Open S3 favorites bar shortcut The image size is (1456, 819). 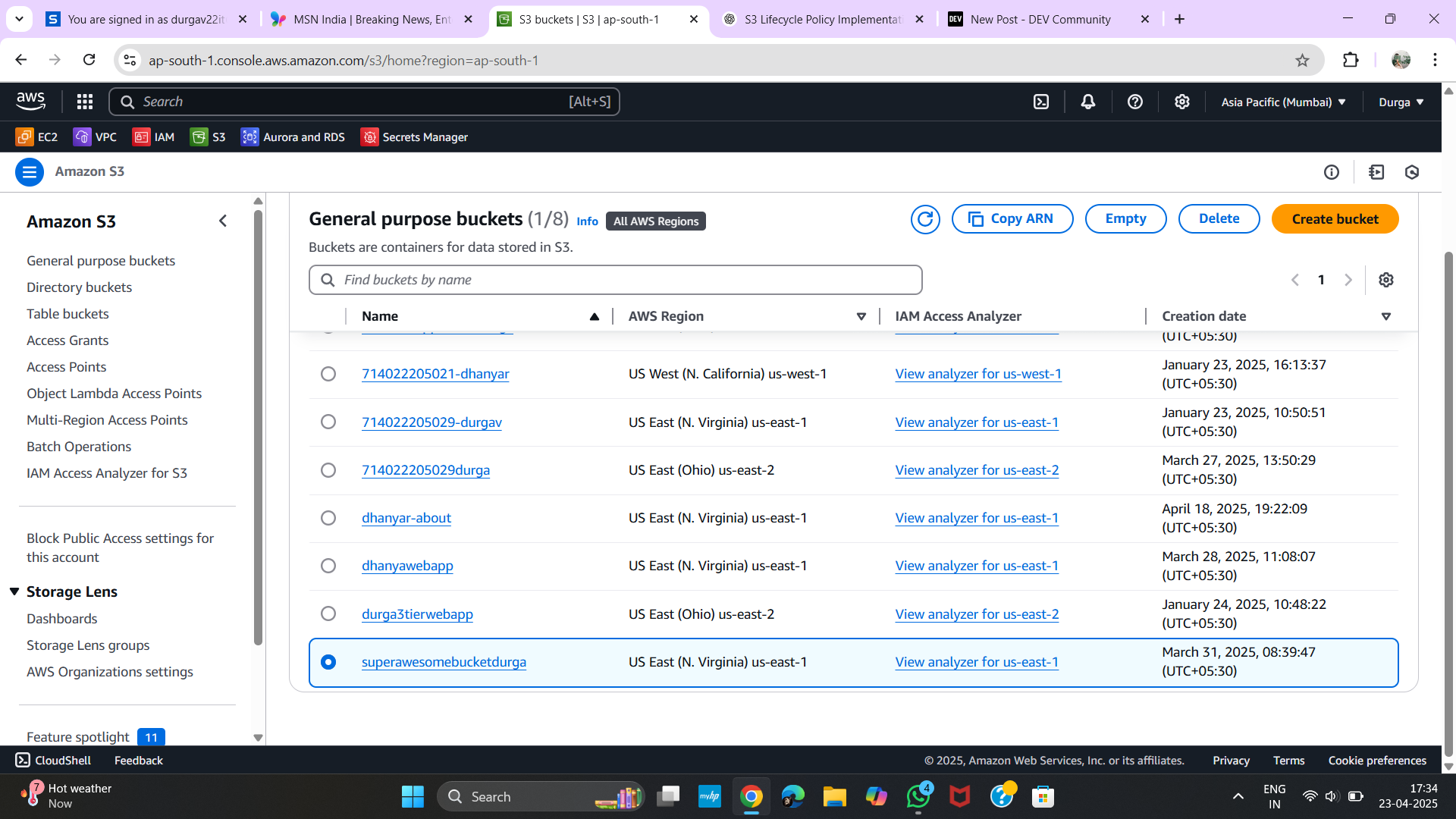tap(208, 136)
